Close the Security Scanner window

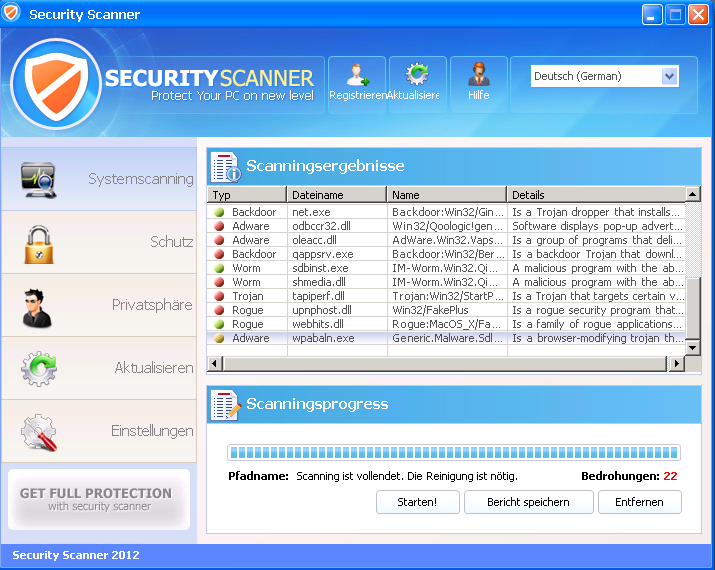(698, 15)
